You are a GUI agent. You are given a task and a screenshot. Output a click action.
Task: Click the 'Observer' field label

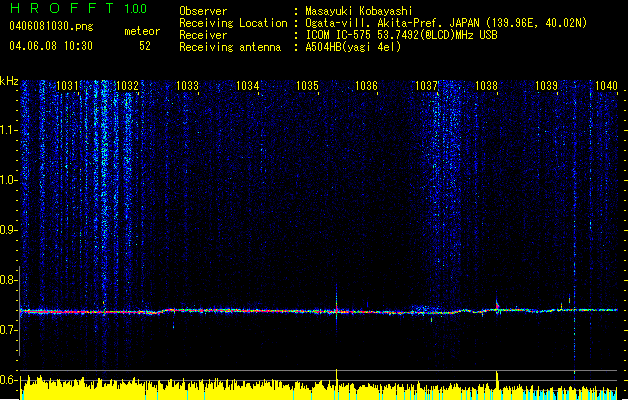point(203,11)
